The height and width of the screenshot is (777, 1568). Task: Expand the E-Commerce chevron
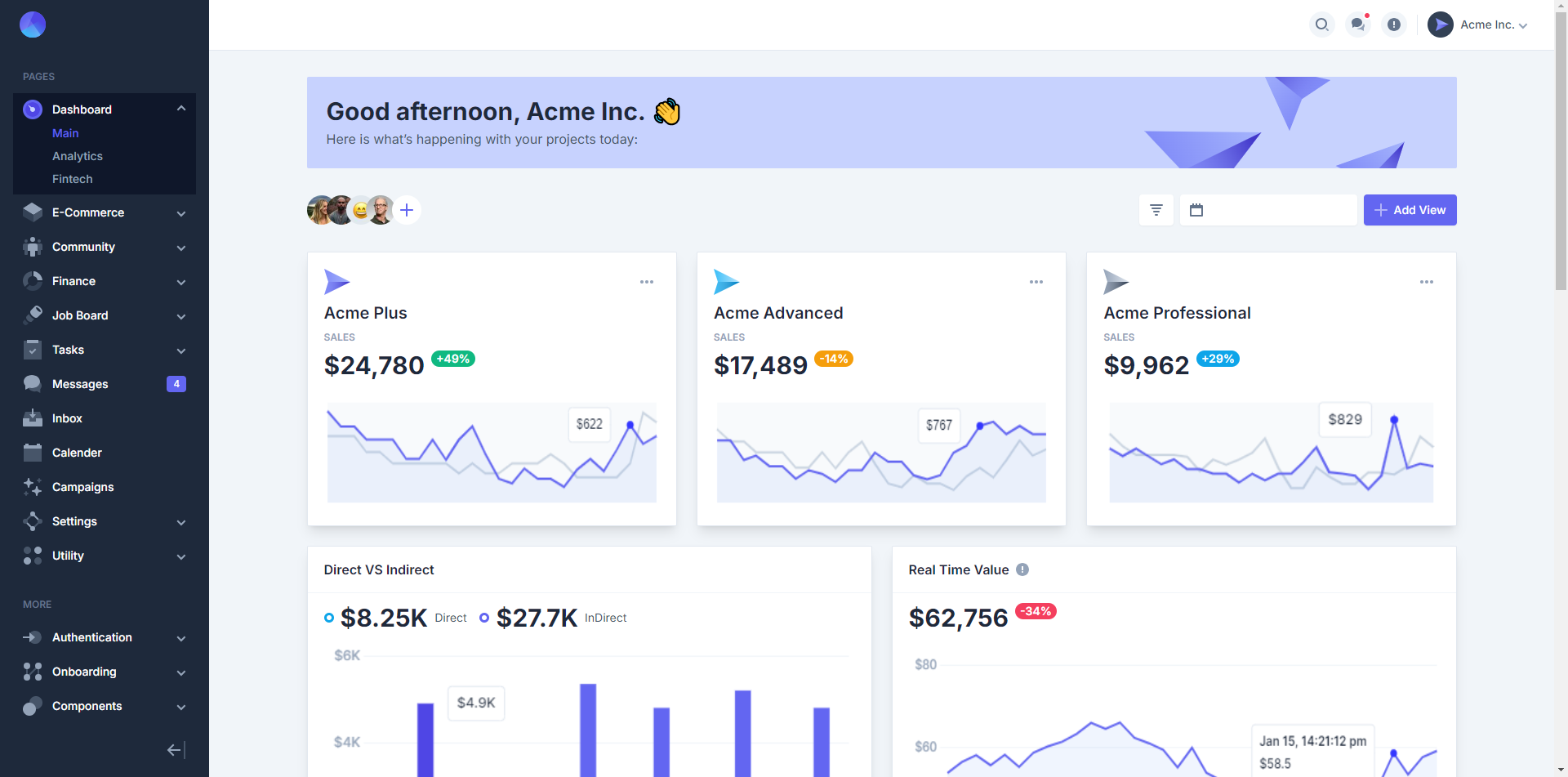coord(181,213)
